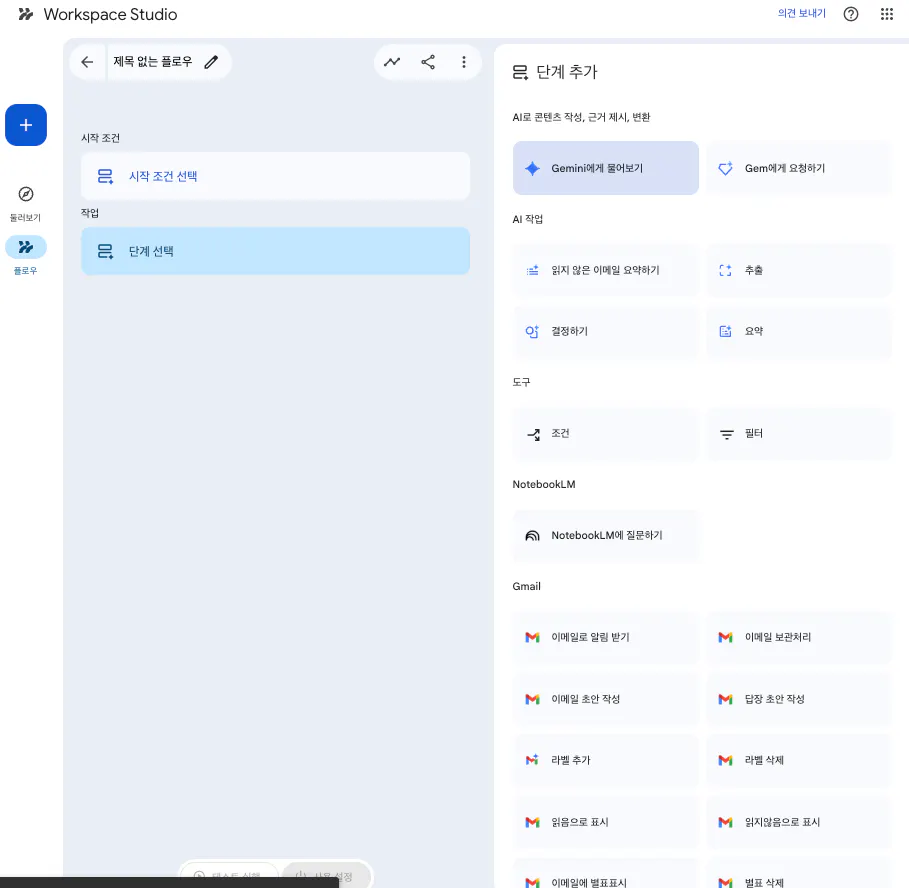Open the Google apps grid icon
The width and height of the screenshot is (909, 888).
tap(886, 14)
